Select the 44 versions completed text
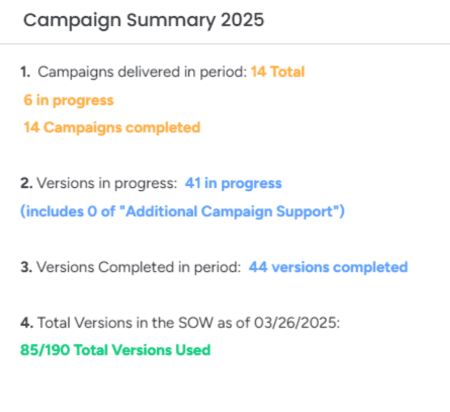This screenshot has width=450, height=412. click(328, 267)
